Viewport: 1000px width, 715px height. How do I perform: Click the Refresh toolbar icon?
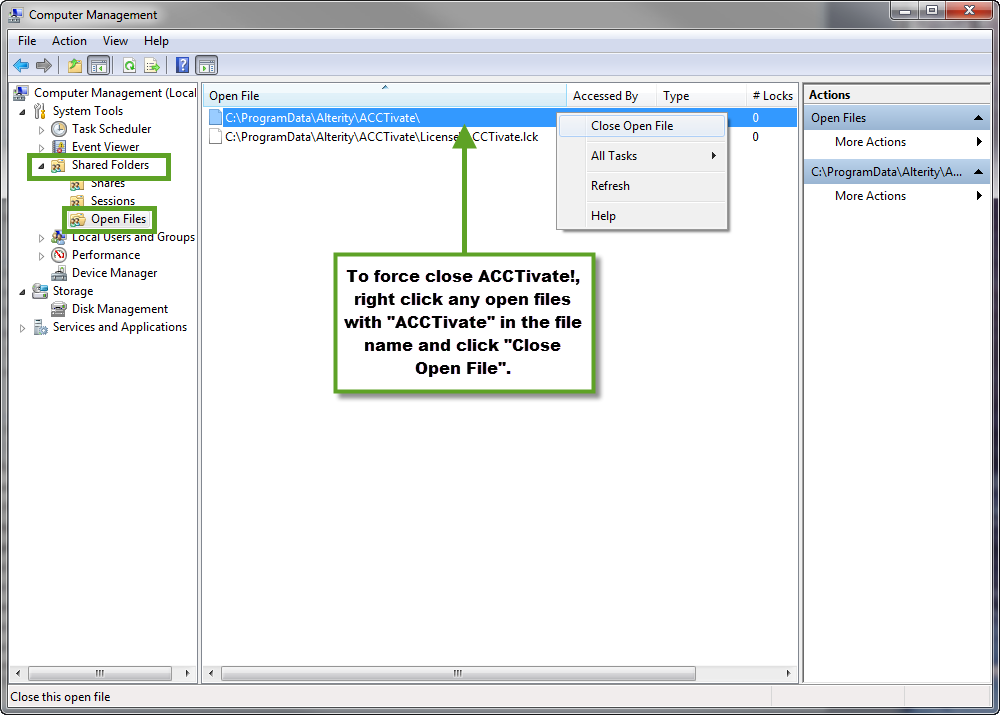pyautogui.click(x=129, y=65)
